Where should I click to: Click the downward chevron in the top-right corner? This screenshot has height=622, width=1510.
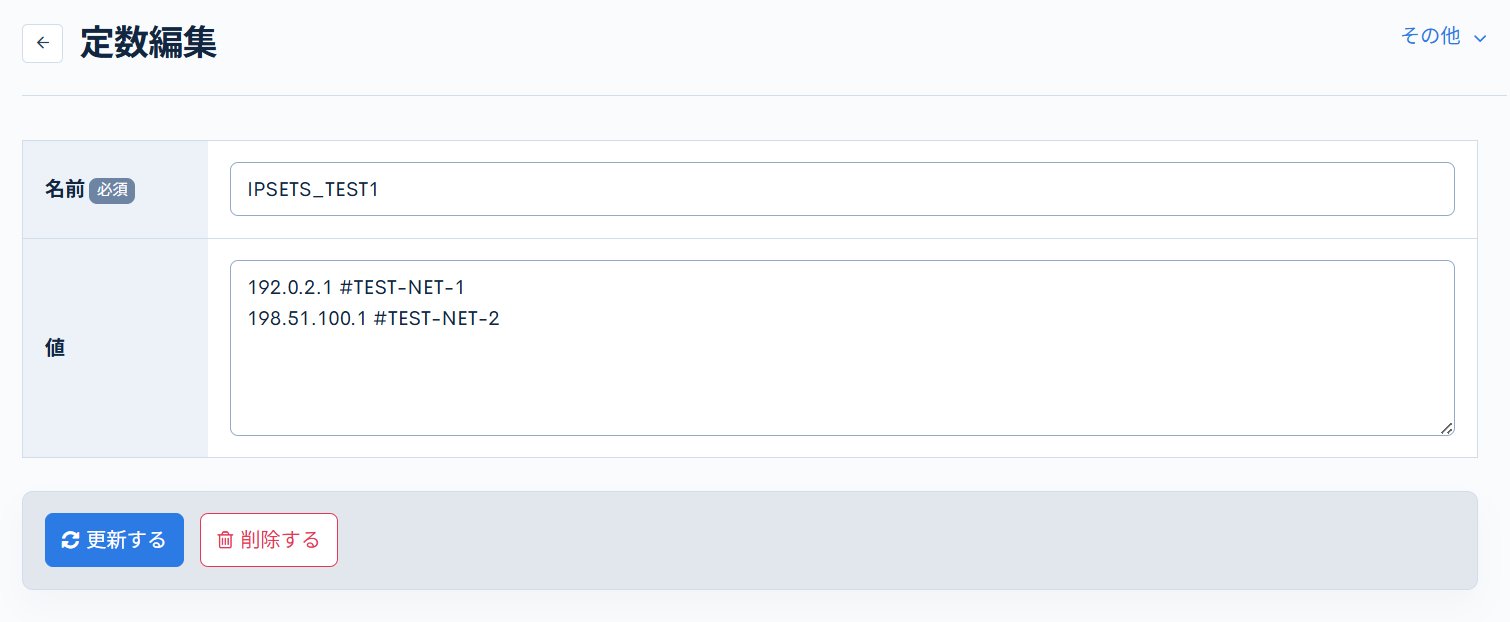(1479, 36)
